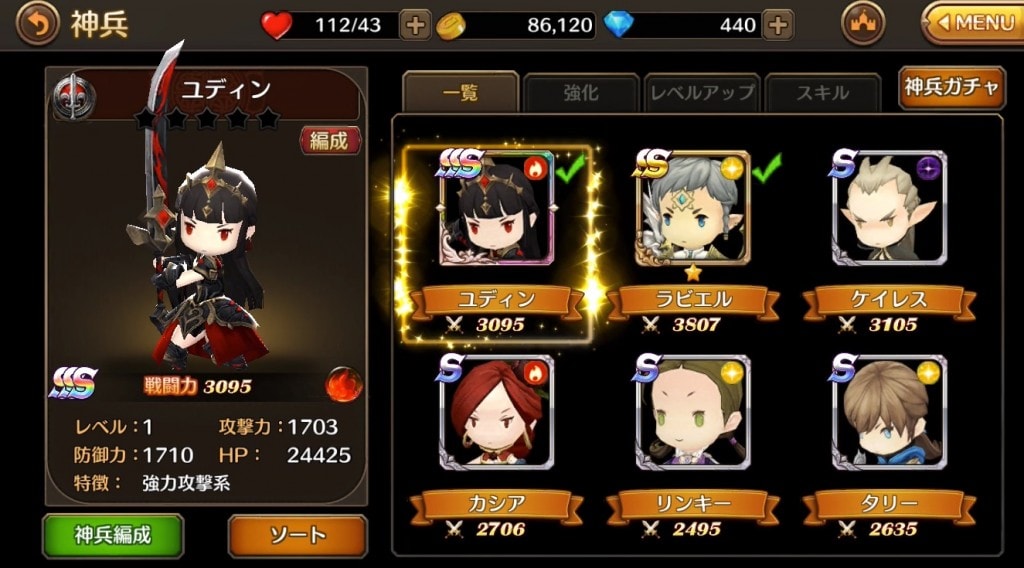Open the MENU button

click(x=973, y=24)
